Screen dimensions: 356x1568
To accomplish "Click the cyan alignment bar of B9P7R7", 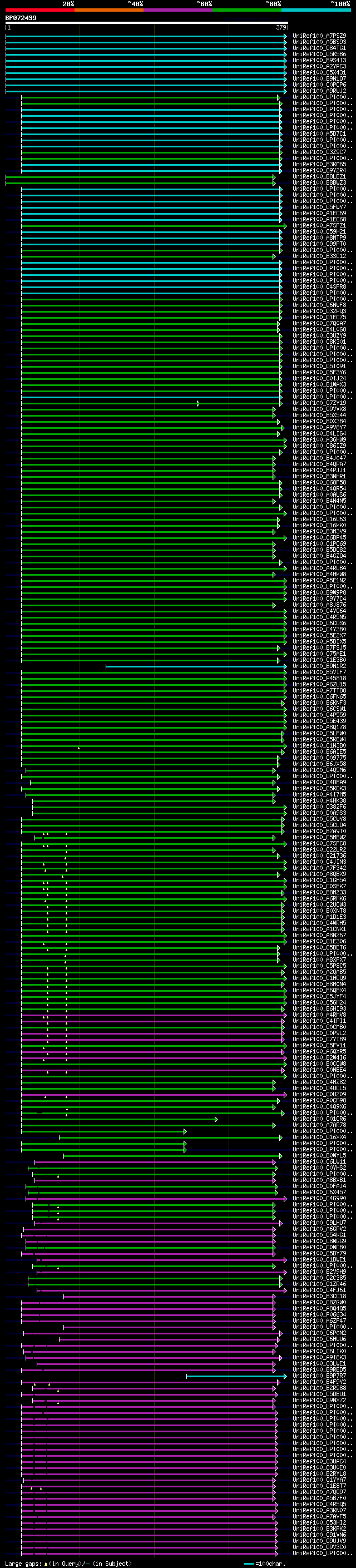I will 236,1376.
